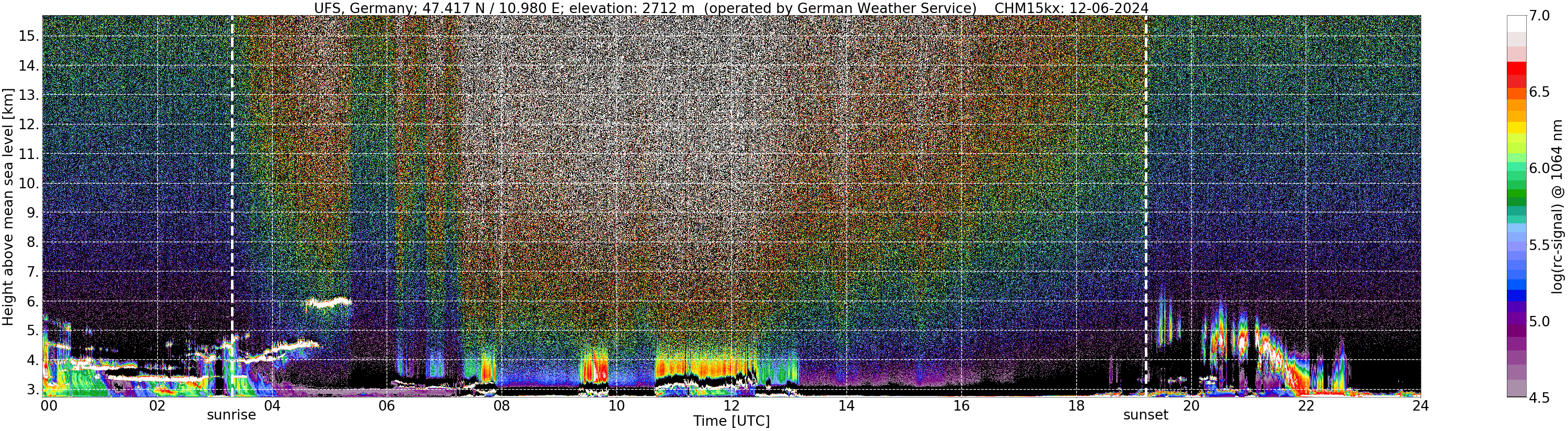Viewport: 1568px width, 431px height.
Task: Click the '24' time tick label
Action: click(x=1421, y=405)
